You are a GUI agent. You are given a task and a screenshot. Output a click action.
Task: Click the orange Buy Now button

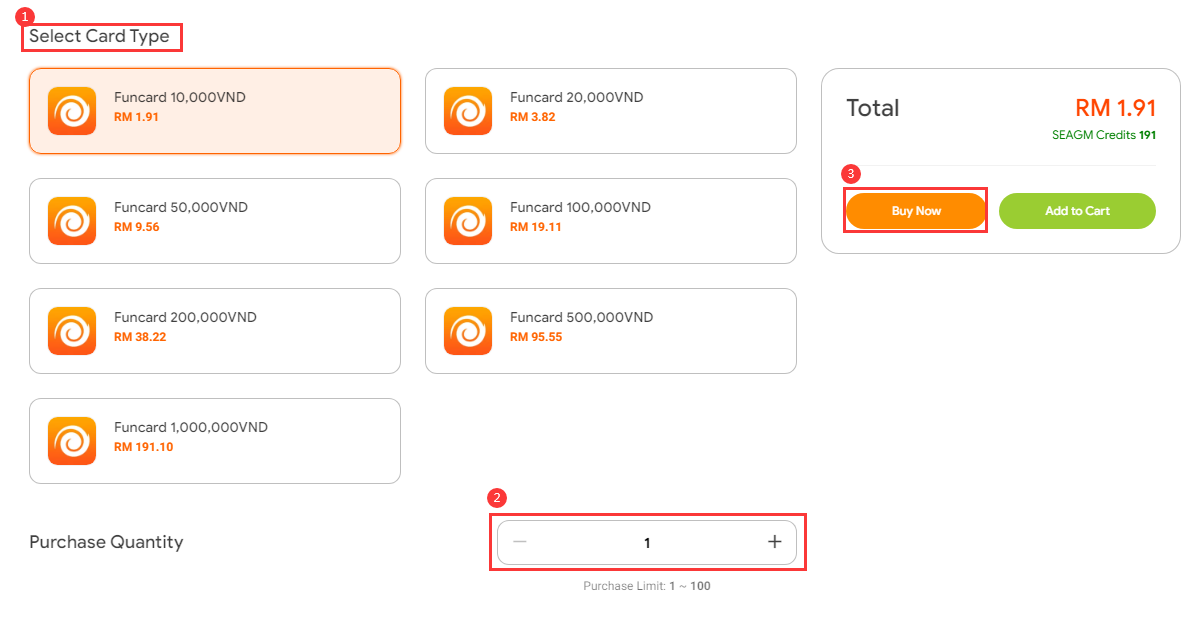click(x=916, y=211)
